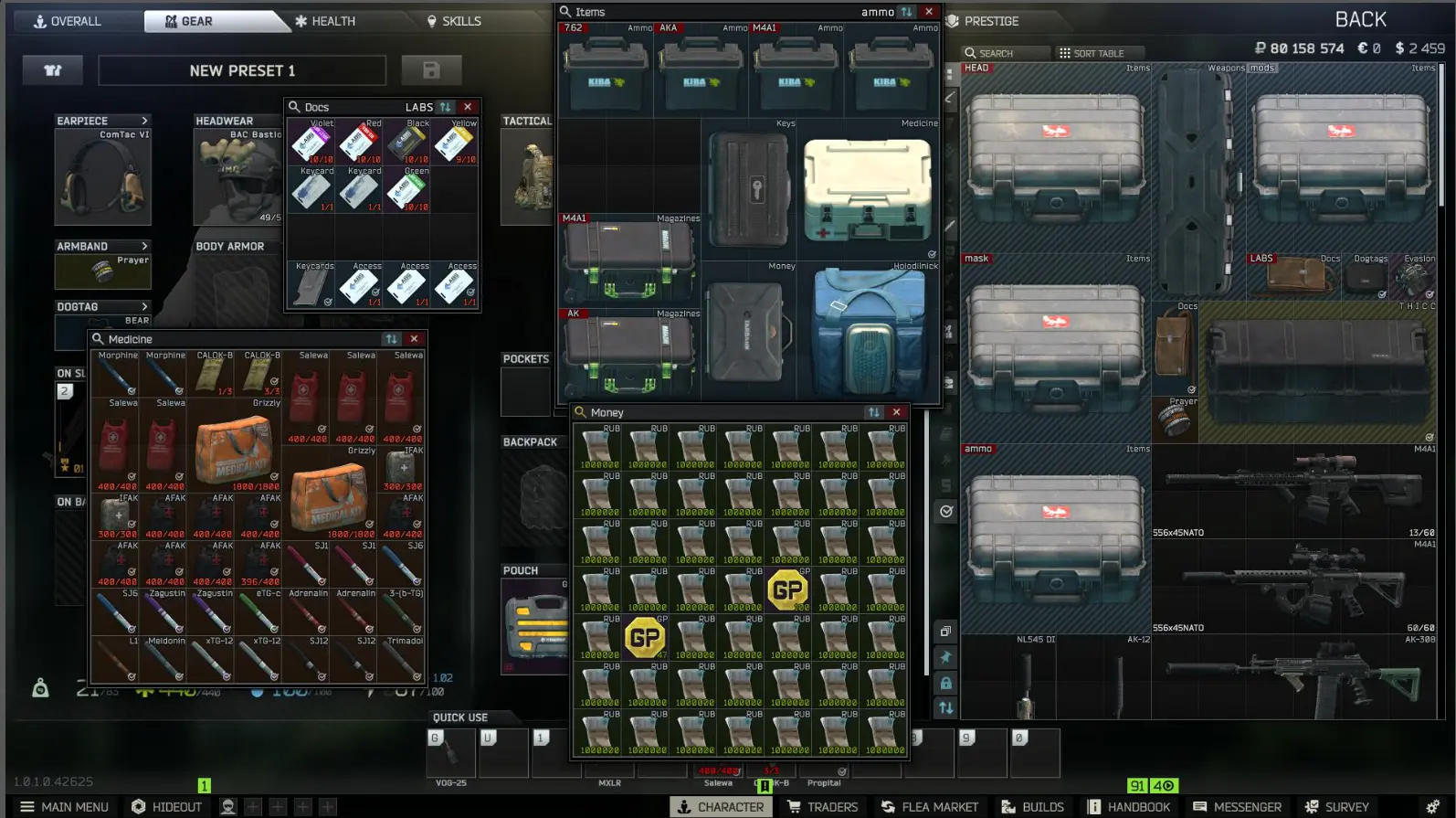
Task: Open the AKA ammo case
Action: 701,69
